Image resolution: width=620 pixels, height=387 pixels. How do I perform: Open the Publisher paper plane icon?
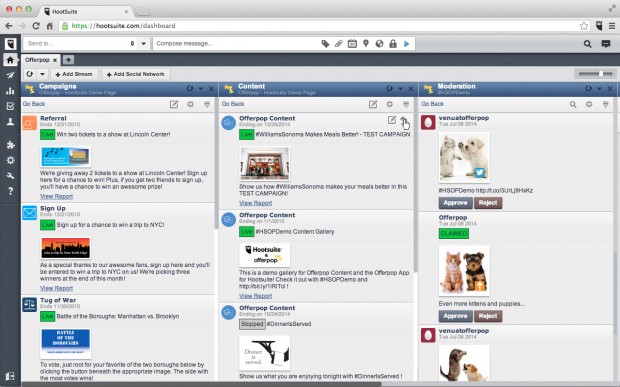10,75
